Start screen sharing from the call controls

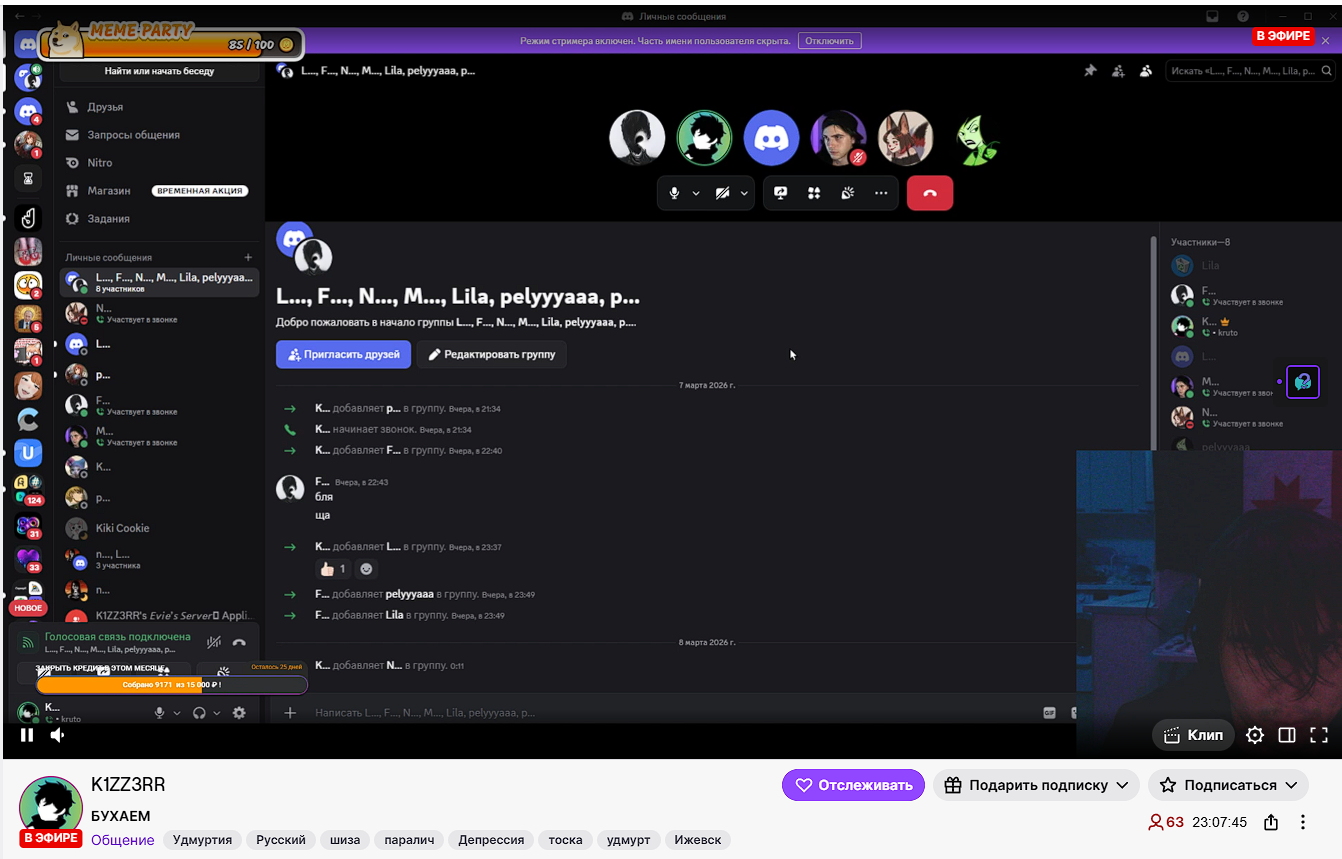coord(781,193)
